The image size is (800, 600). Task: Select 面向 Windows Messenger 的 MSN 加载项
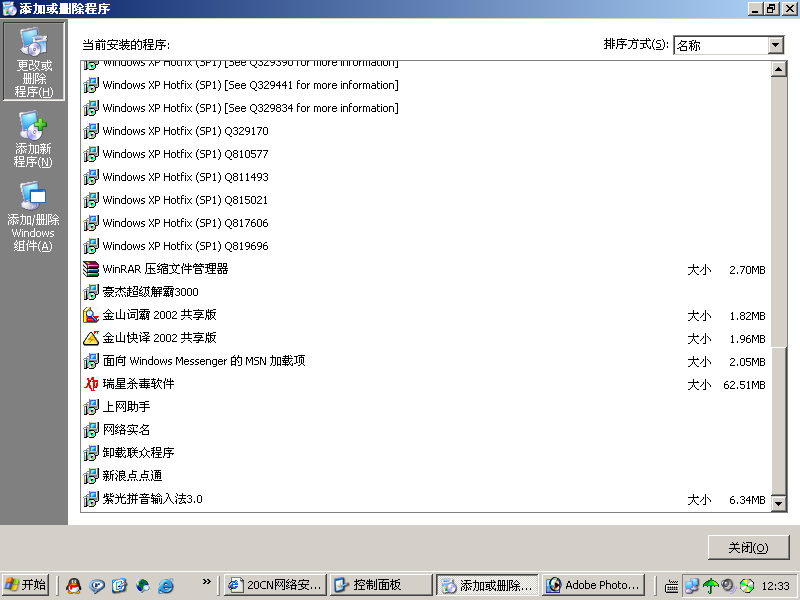pyautogui.click(x=204, y=361)
